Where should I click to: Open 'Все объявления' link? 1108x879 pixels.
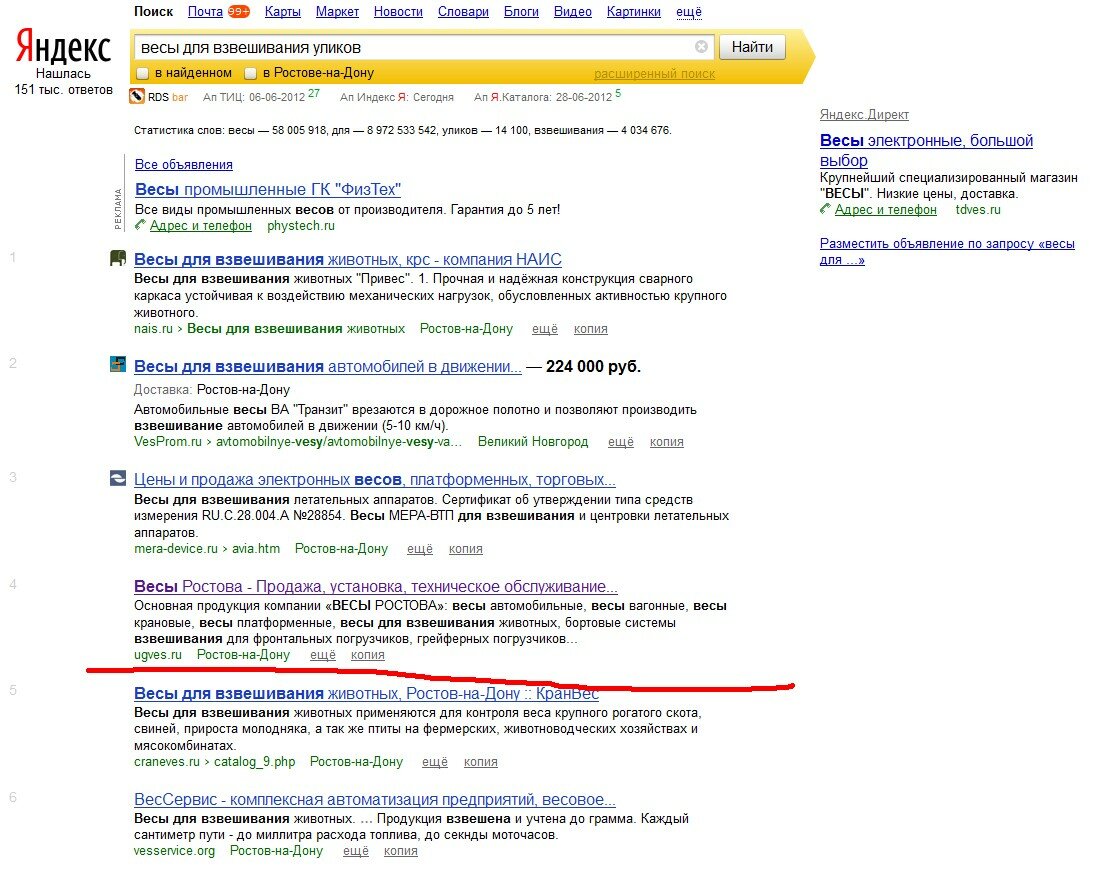(184, 165)
